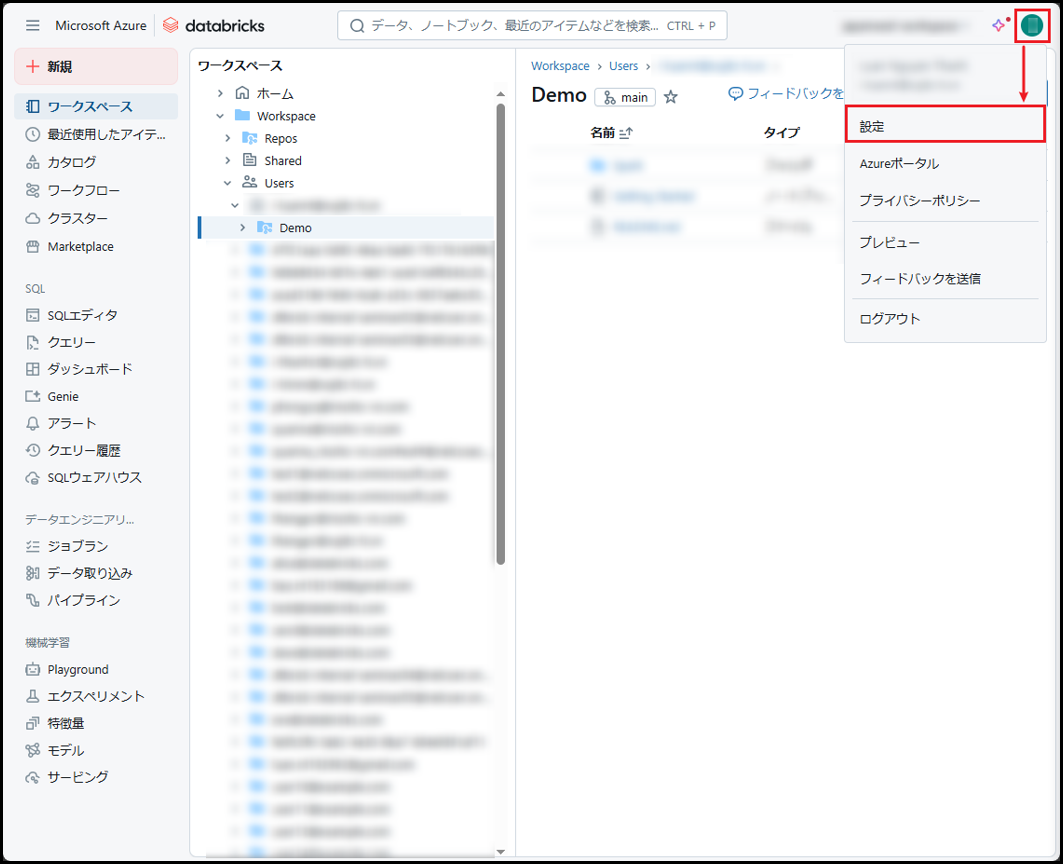Screen dimensions: 1063x864
Task: Click the tree scrollbar down arrow
Action: [500, 852]
